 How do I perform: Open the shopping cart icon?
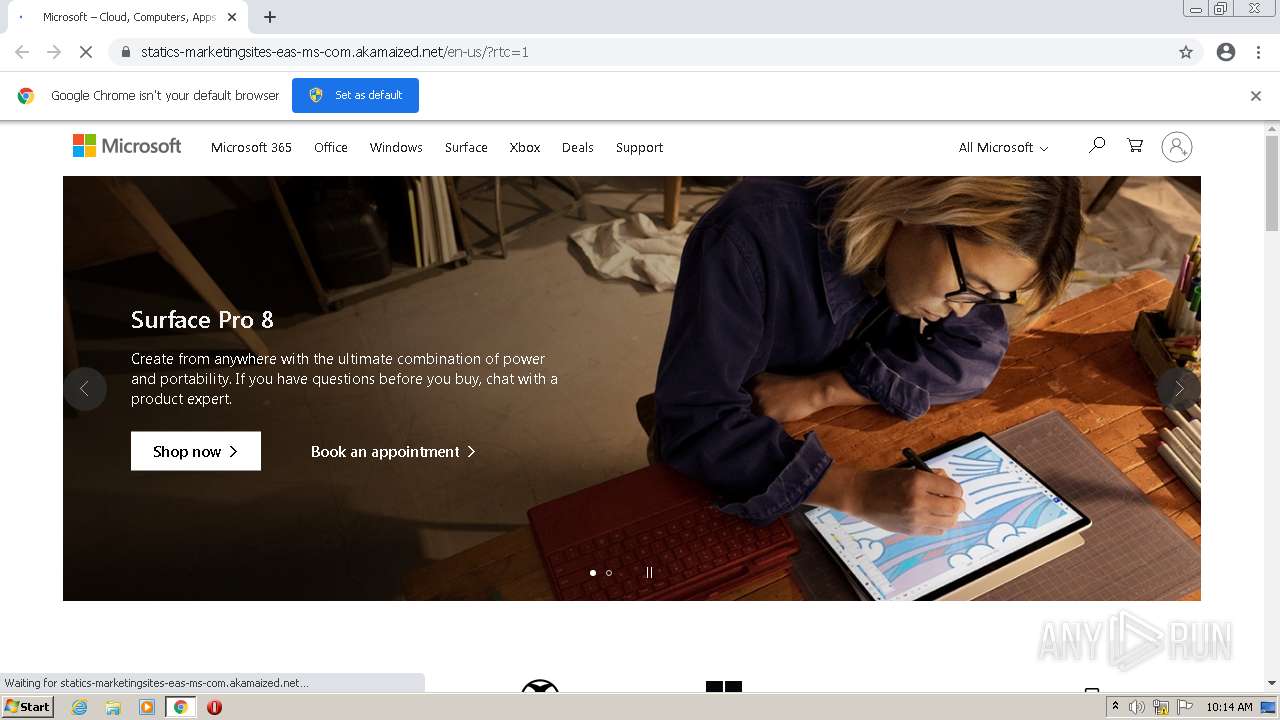click(1135, 146)
